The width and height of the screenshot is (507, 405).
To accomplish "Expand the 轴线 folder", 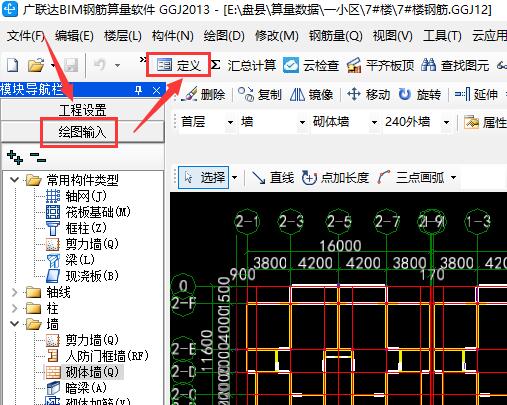I will pos(14,292).
